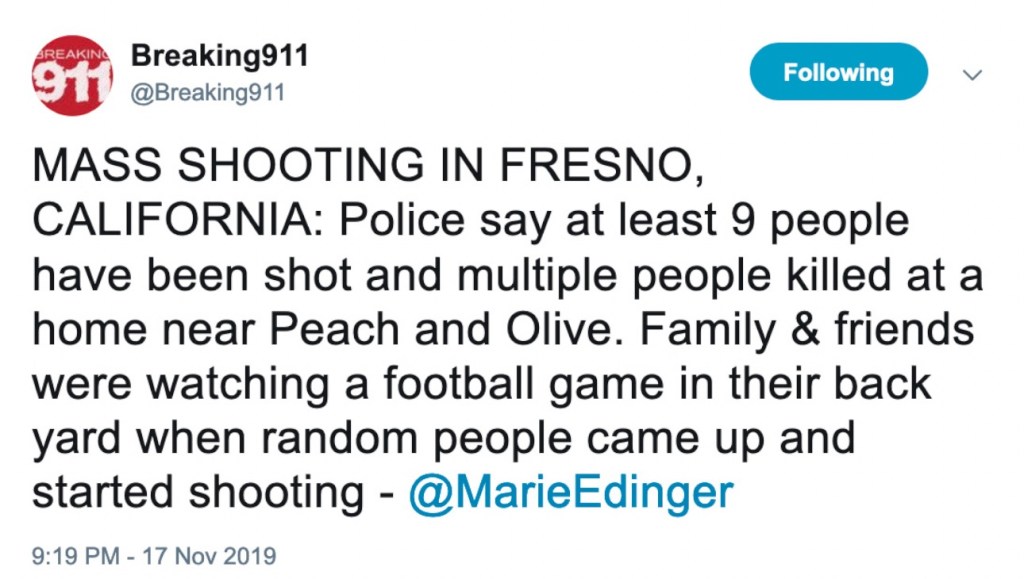
Task: Toggle the Following button
Action: point(838,72)
